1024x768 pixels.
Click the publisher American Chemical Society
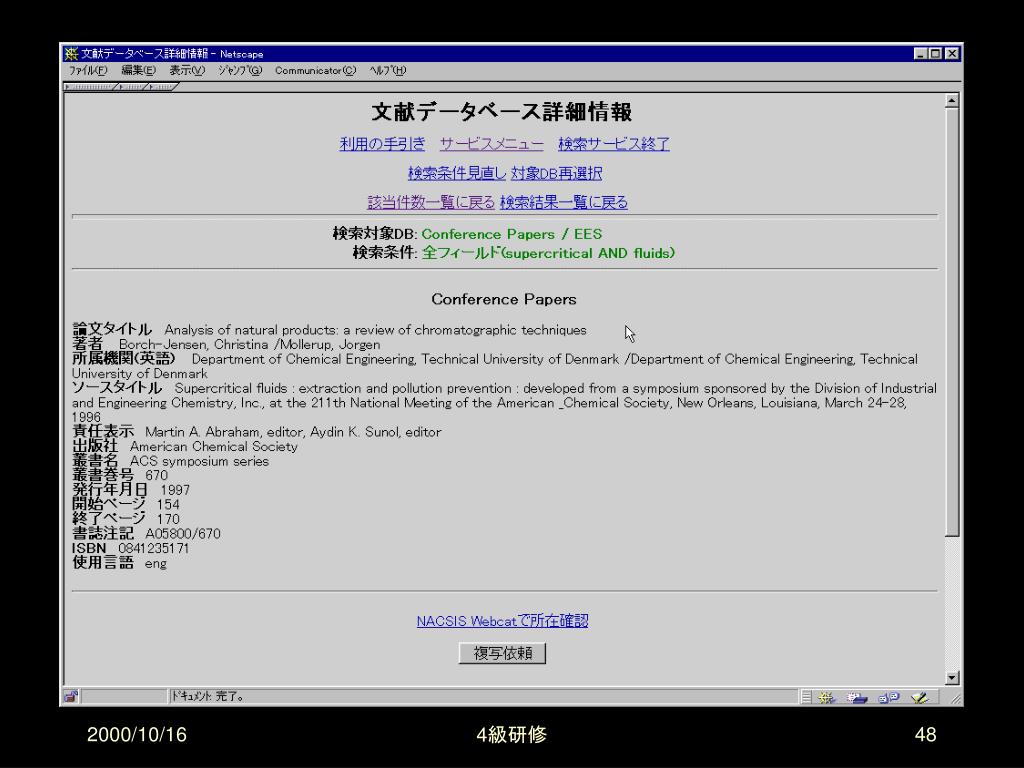tap(214, 446)
